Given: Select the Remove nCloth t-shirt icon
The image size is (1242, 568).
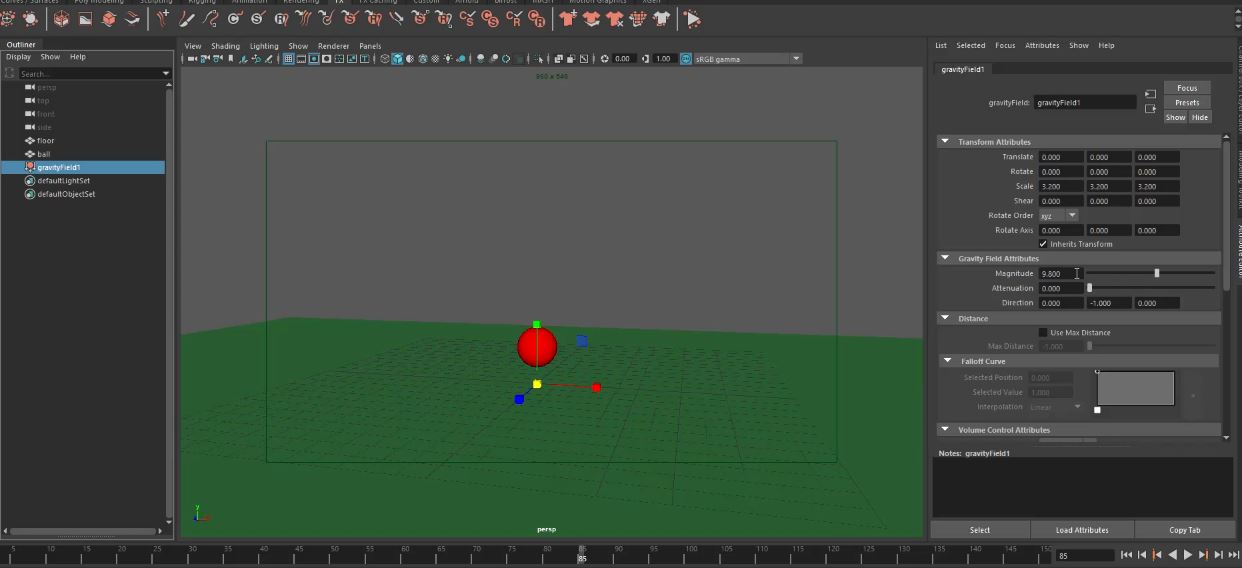Looking at the screenshot, I should [614, 18].
